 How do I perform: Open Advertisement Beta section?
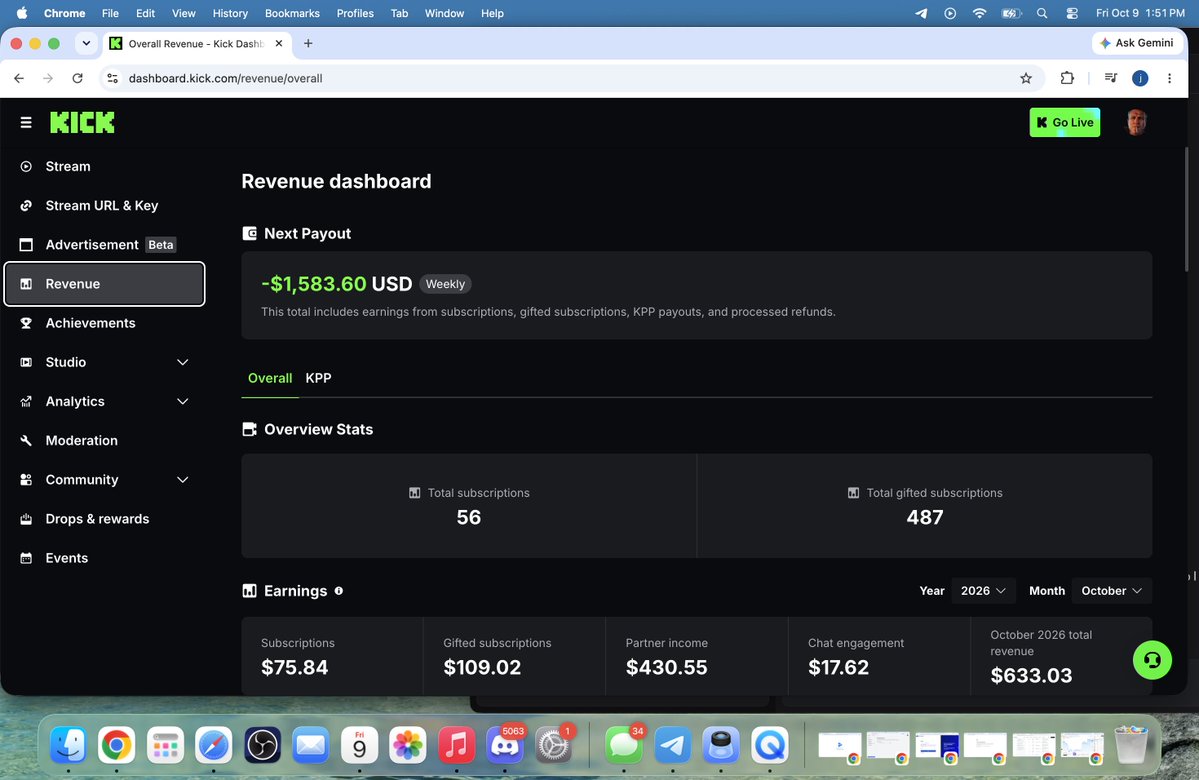point(104,245)
